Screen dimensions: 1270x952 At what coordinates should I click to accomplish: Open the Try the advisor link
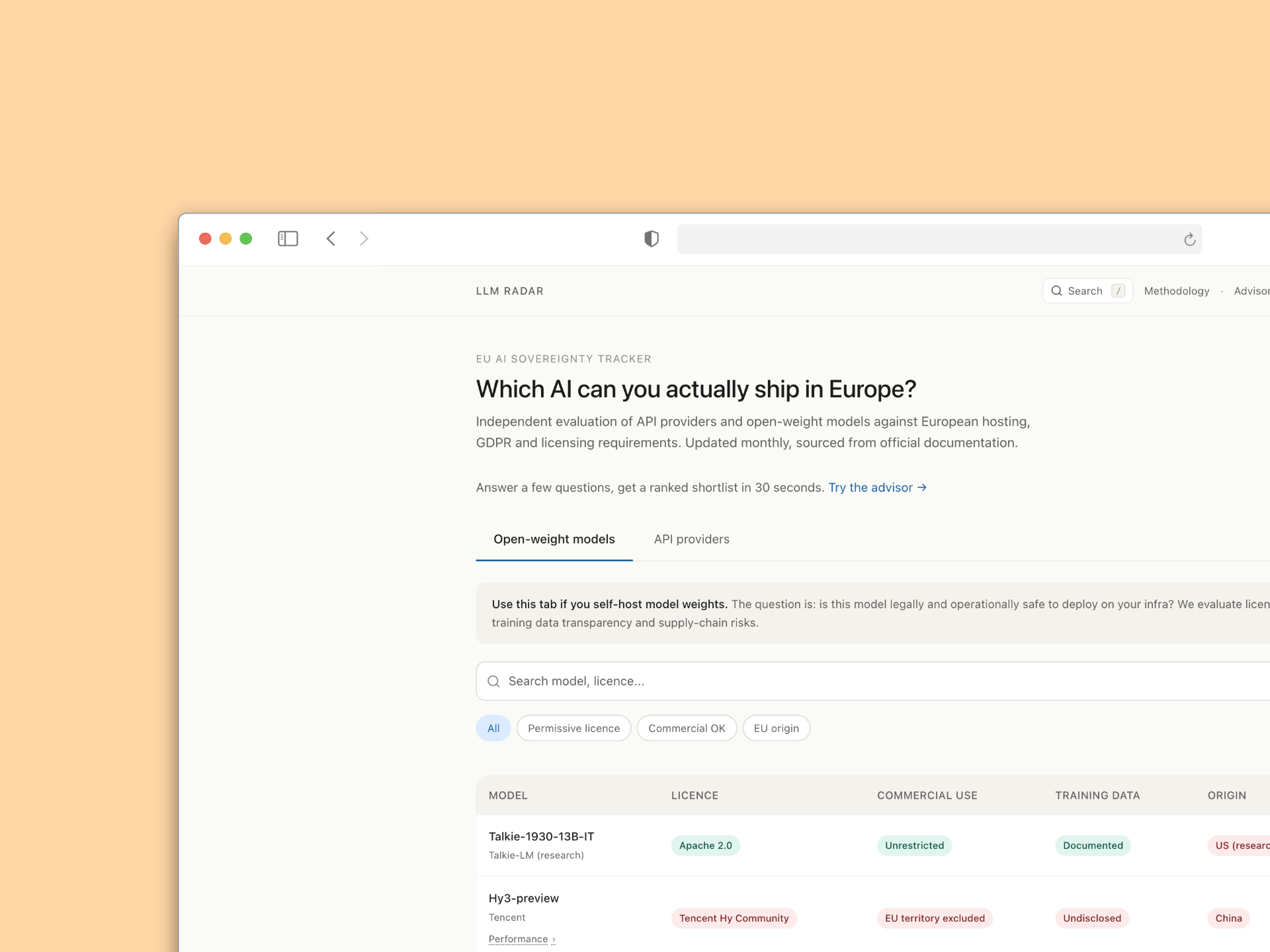tap(877, 488)
